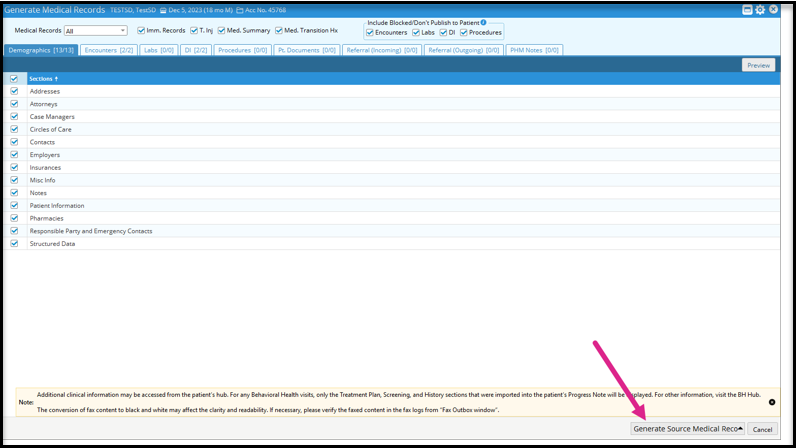Uncheck Responsible Party and Emergency Contacts checkbox
796x448 pixels.
[14, 231]
